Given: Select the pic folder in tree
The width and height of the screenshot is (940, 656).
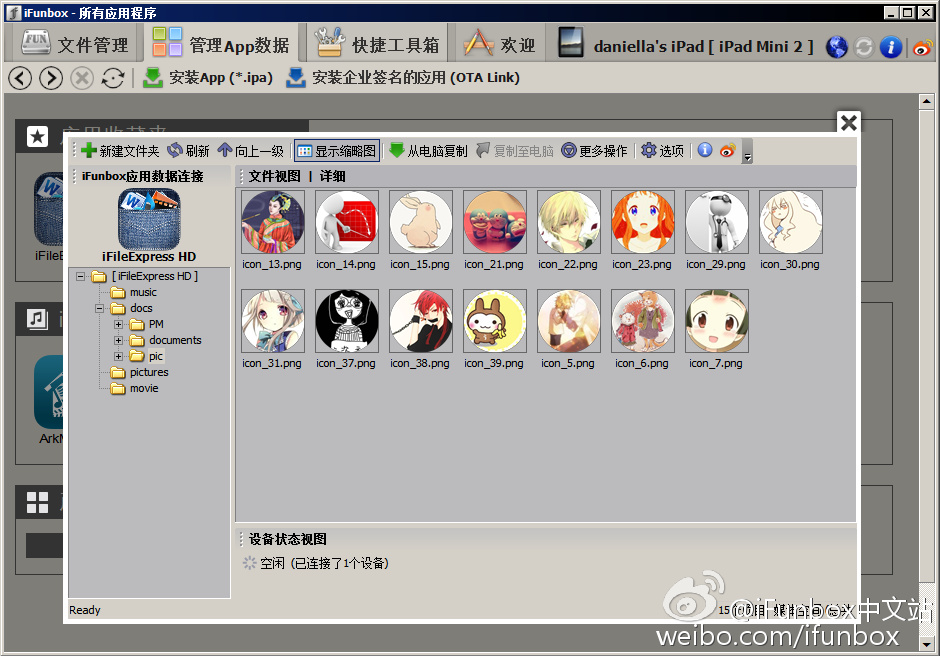Looking at the screenshot, I should 155,356.
